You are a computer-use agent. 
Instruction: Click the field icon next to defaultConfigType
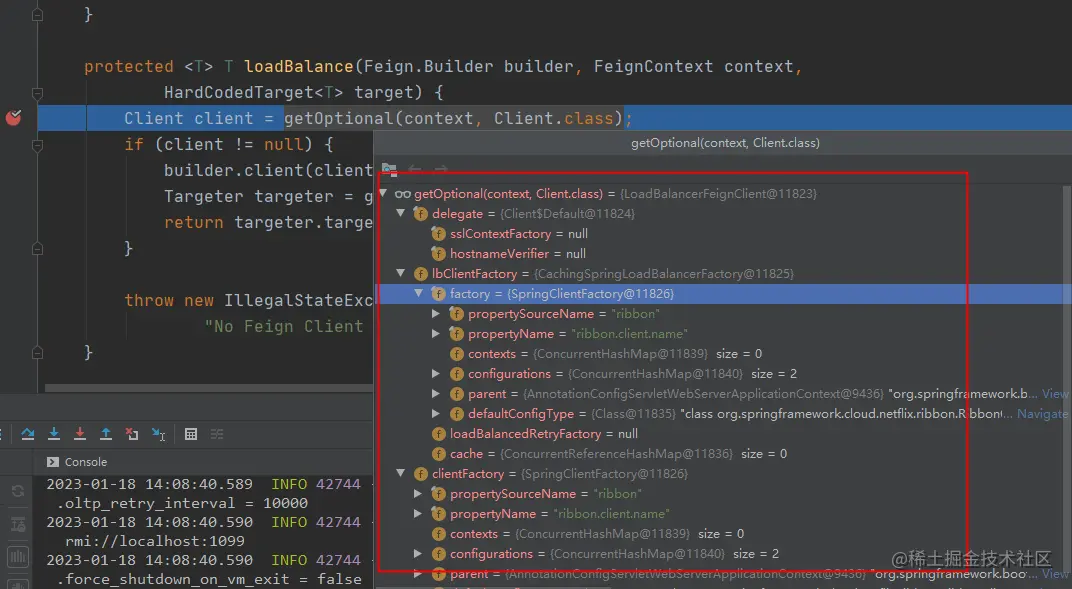pyautogui.click(x=456, y=414)
